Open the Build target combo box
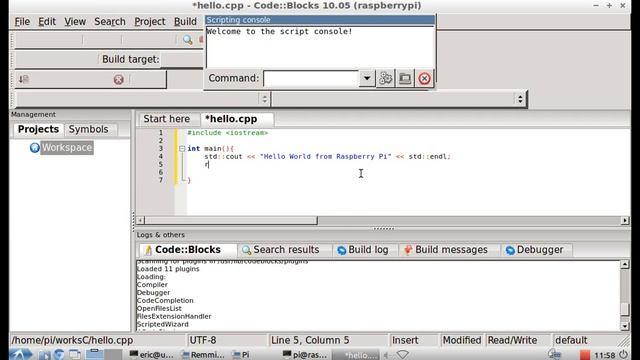This screenshot has height=360, width=640. tap(182, 60)
